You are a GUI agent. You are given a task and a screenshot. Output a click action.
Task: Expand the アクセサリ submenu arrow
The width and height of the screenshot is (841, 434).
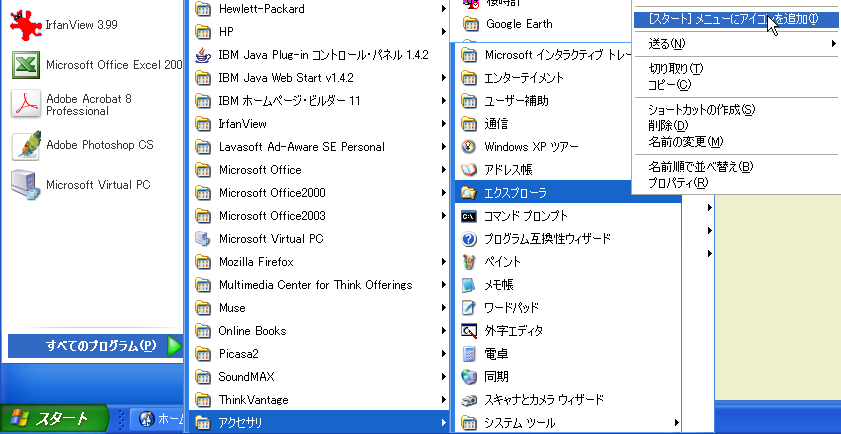(444, 422)
